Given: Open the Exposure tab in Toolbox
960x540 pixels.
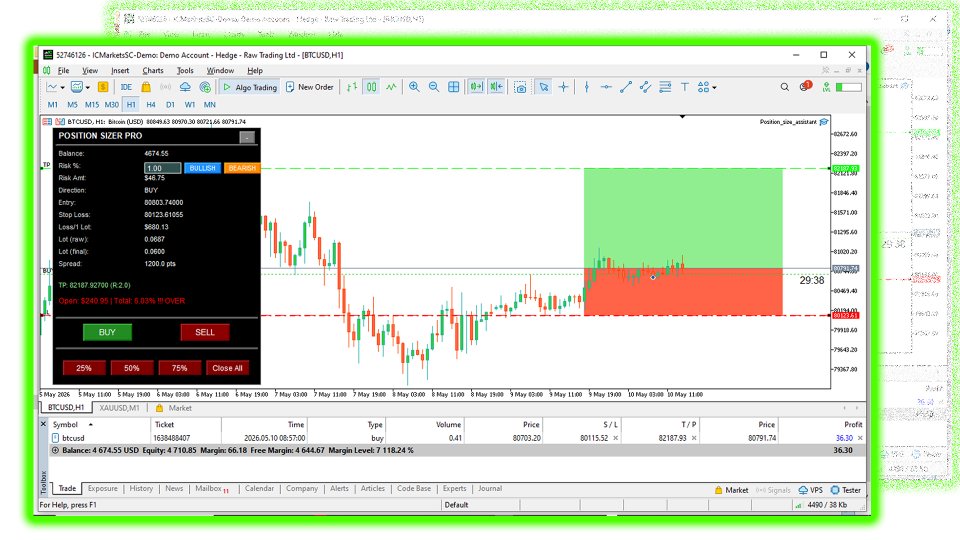Looking at the screenshot, I should tap(102, 489).
